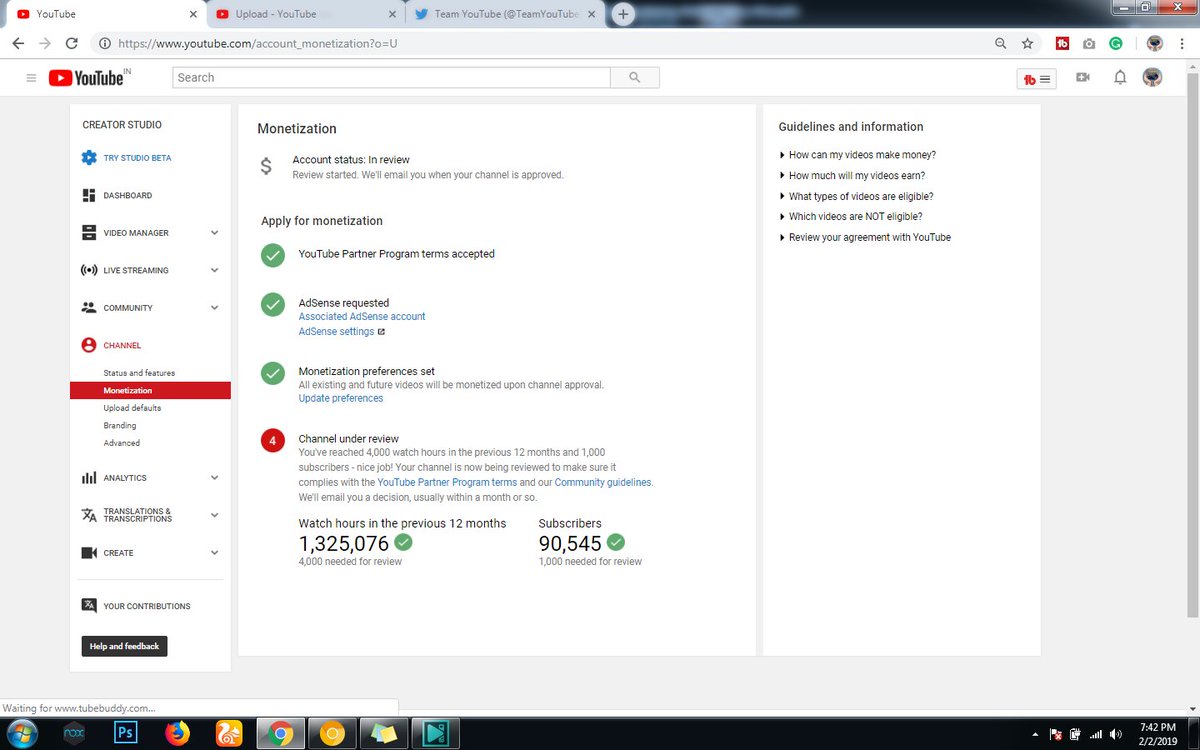
Task: Open the TubeBuddy menu in YouTube header
Action: coord(1036,79)
